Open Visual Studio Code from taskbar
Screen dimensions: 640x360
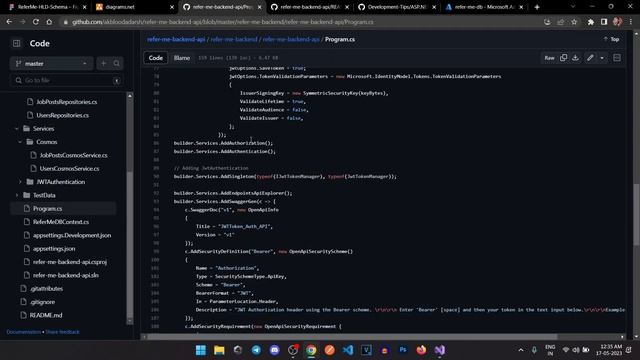[x=348, y=350]
